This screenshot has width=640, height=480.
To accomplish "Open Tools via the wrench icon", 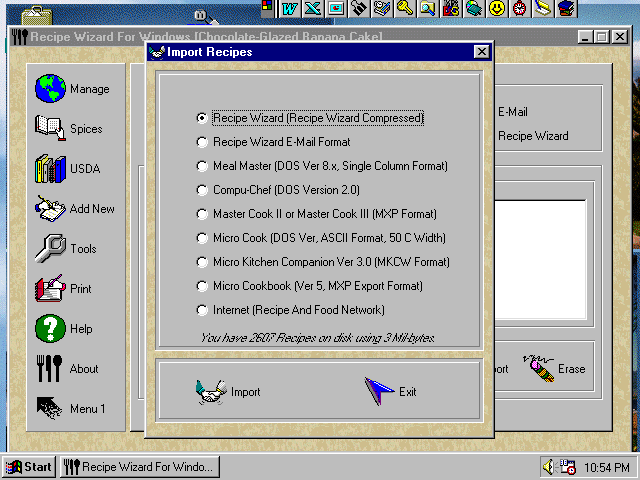I will pyautogui.click(x=50, y=248).
